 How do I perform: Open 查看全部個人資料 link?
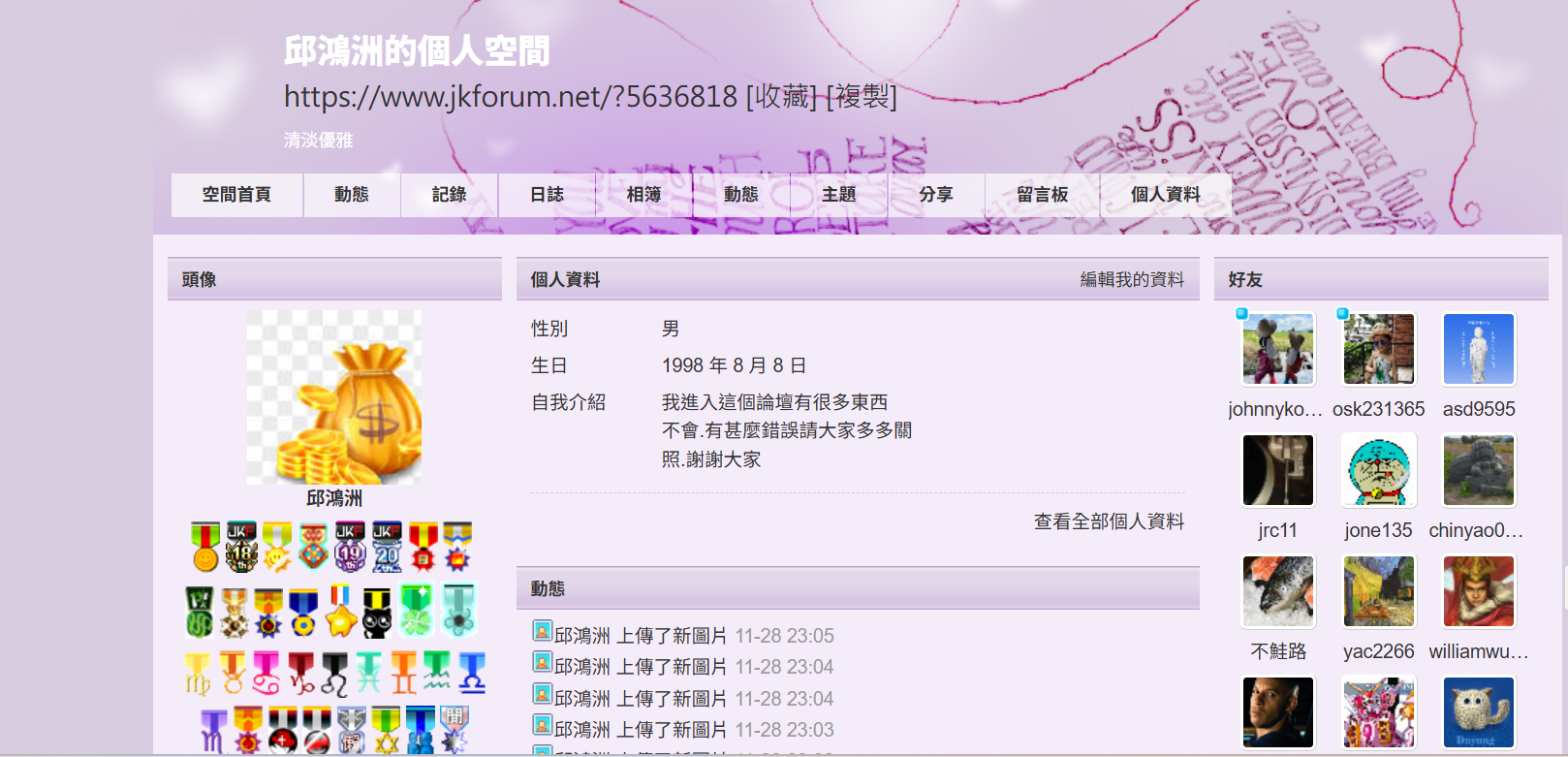click(1109, 521)
